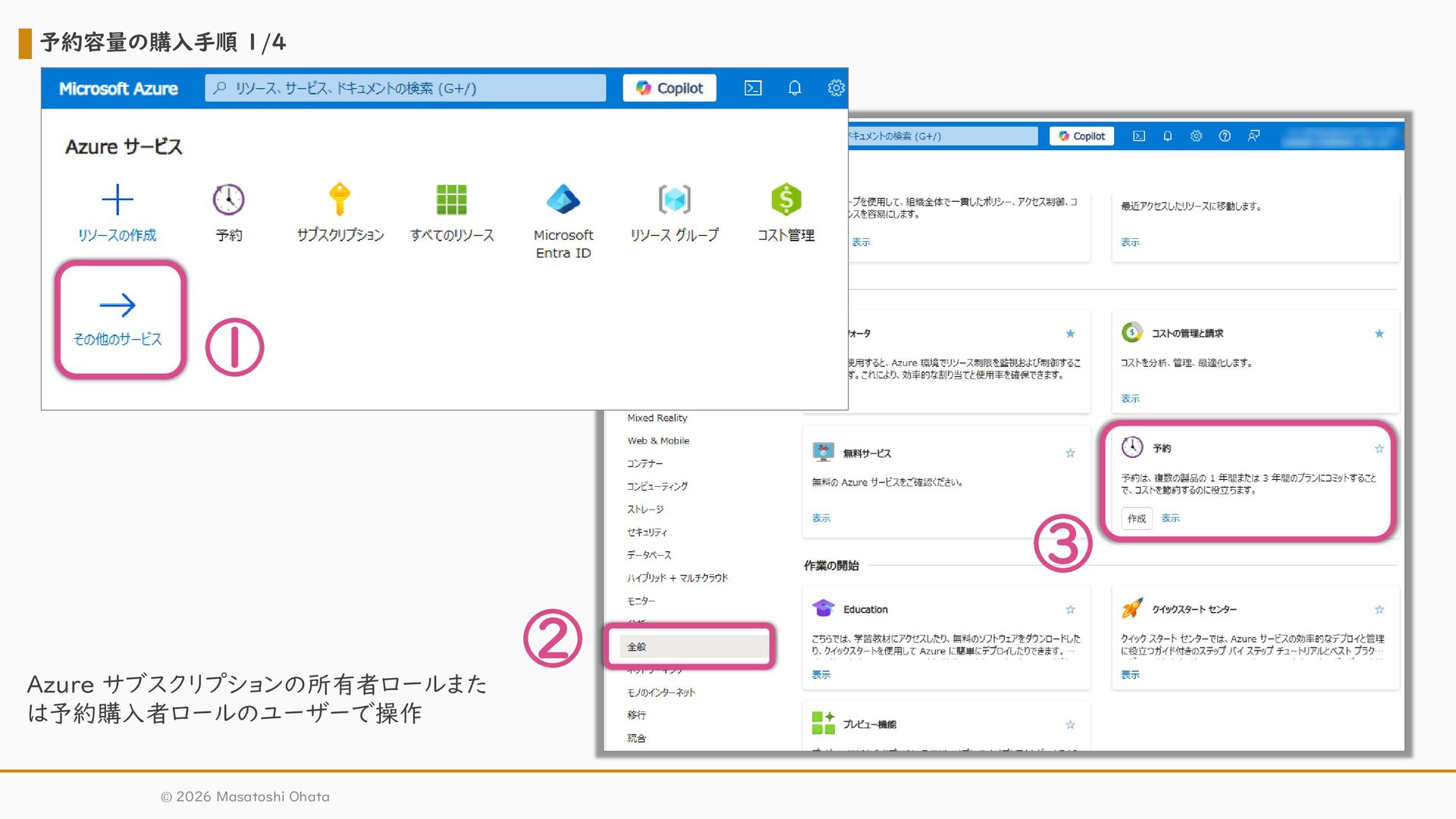1456x819 pixels.
Task: Open Cloud Shell icon in top bar
Action: tap(752, 88)
